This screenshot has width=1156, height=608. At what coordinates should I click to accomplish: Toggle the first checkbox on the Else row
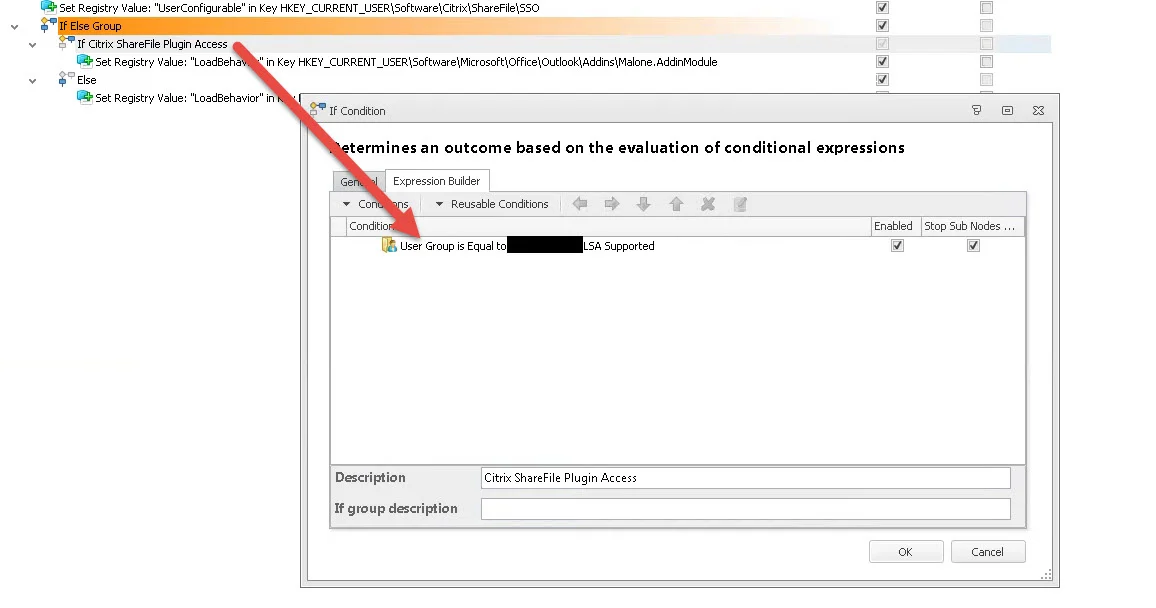click(x=882, y=80)
